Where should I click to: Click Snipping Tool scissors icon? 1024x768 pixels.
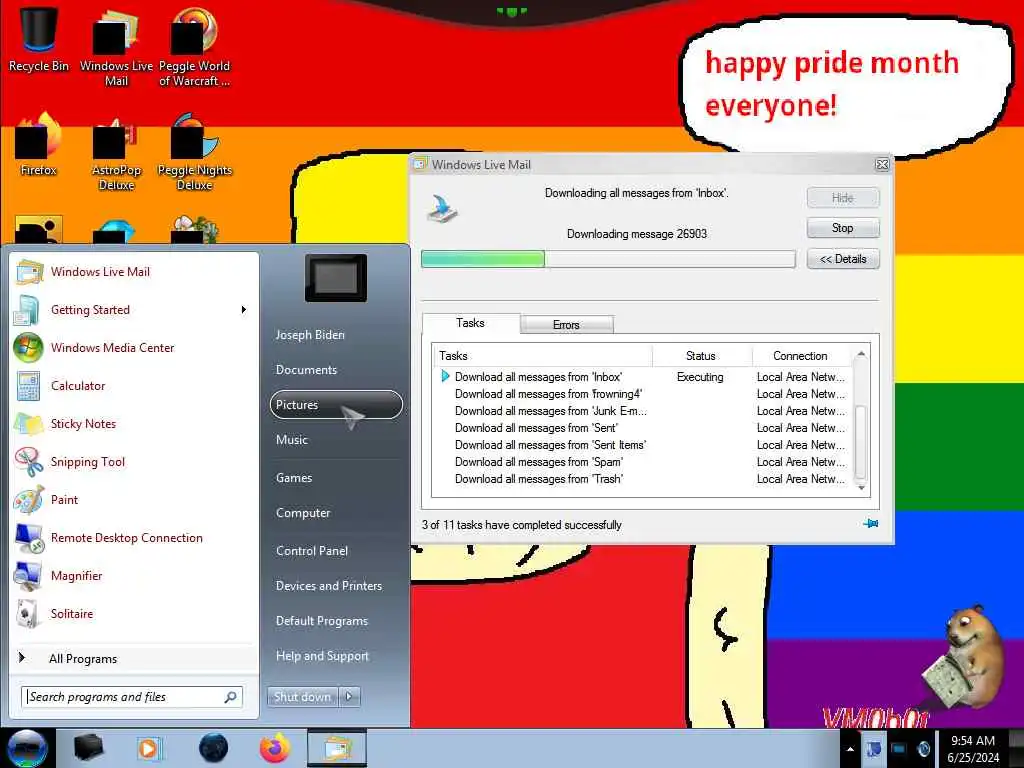(x=28, y=462)
